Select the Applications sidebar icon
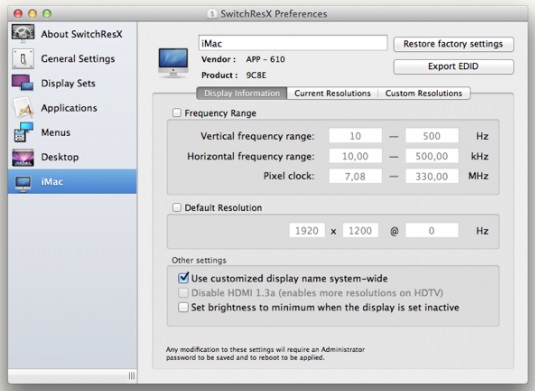 click(x=23, y=107)
